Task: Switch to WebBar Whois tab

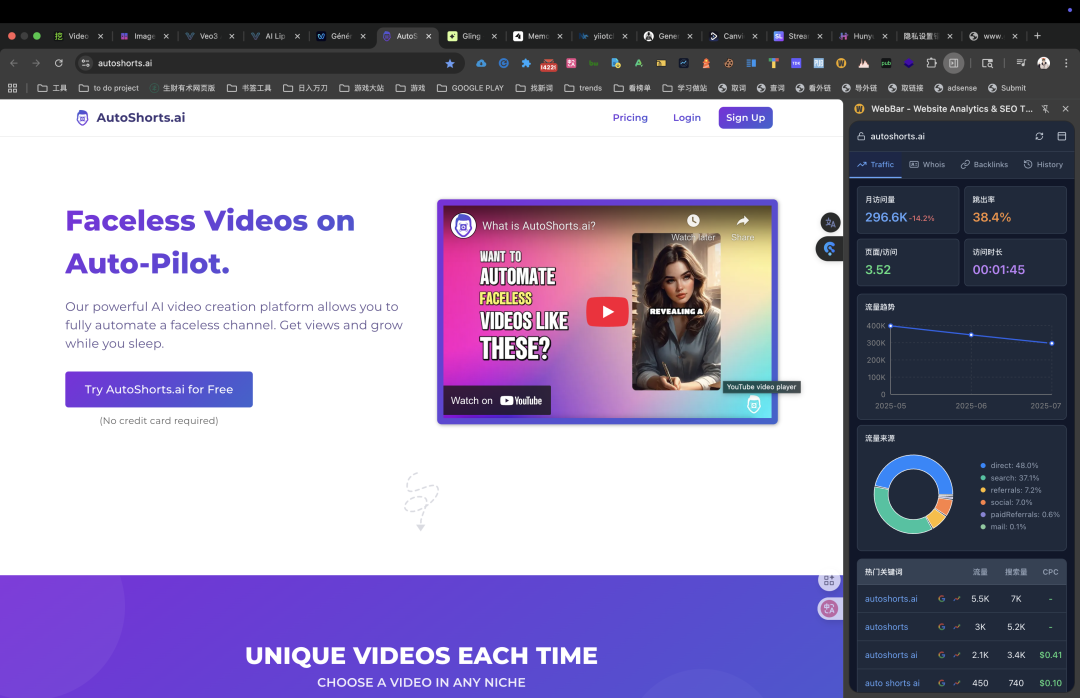Action: 927,165
